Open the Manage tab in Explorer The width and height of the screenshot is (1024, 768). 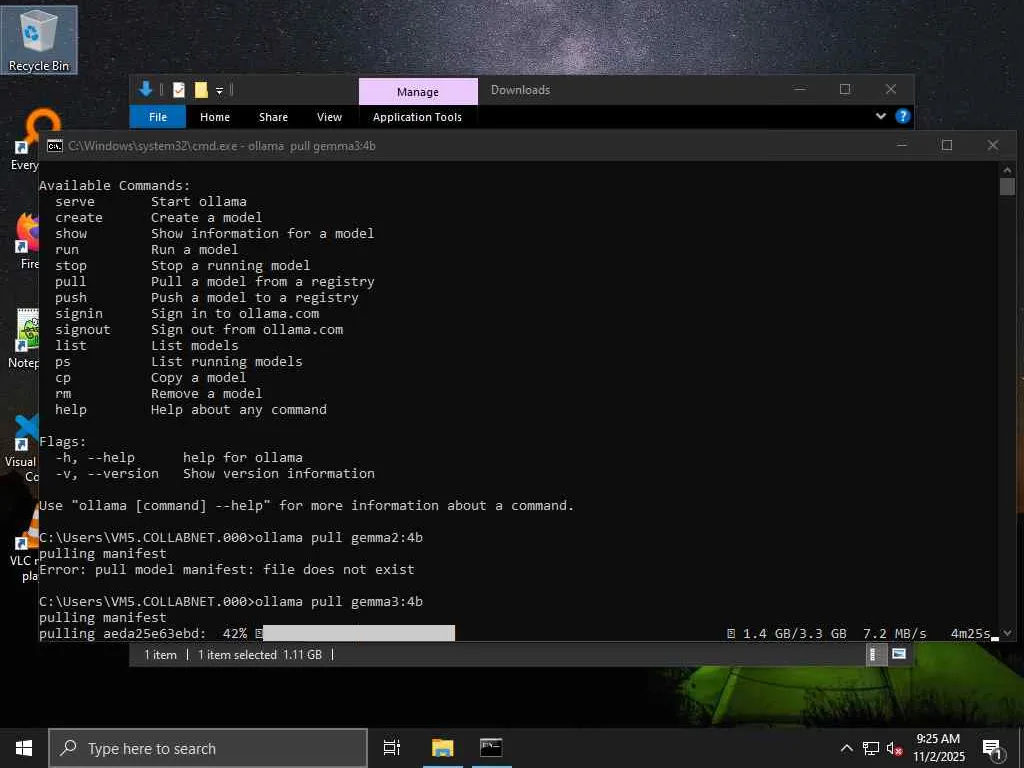coord(418,92)
